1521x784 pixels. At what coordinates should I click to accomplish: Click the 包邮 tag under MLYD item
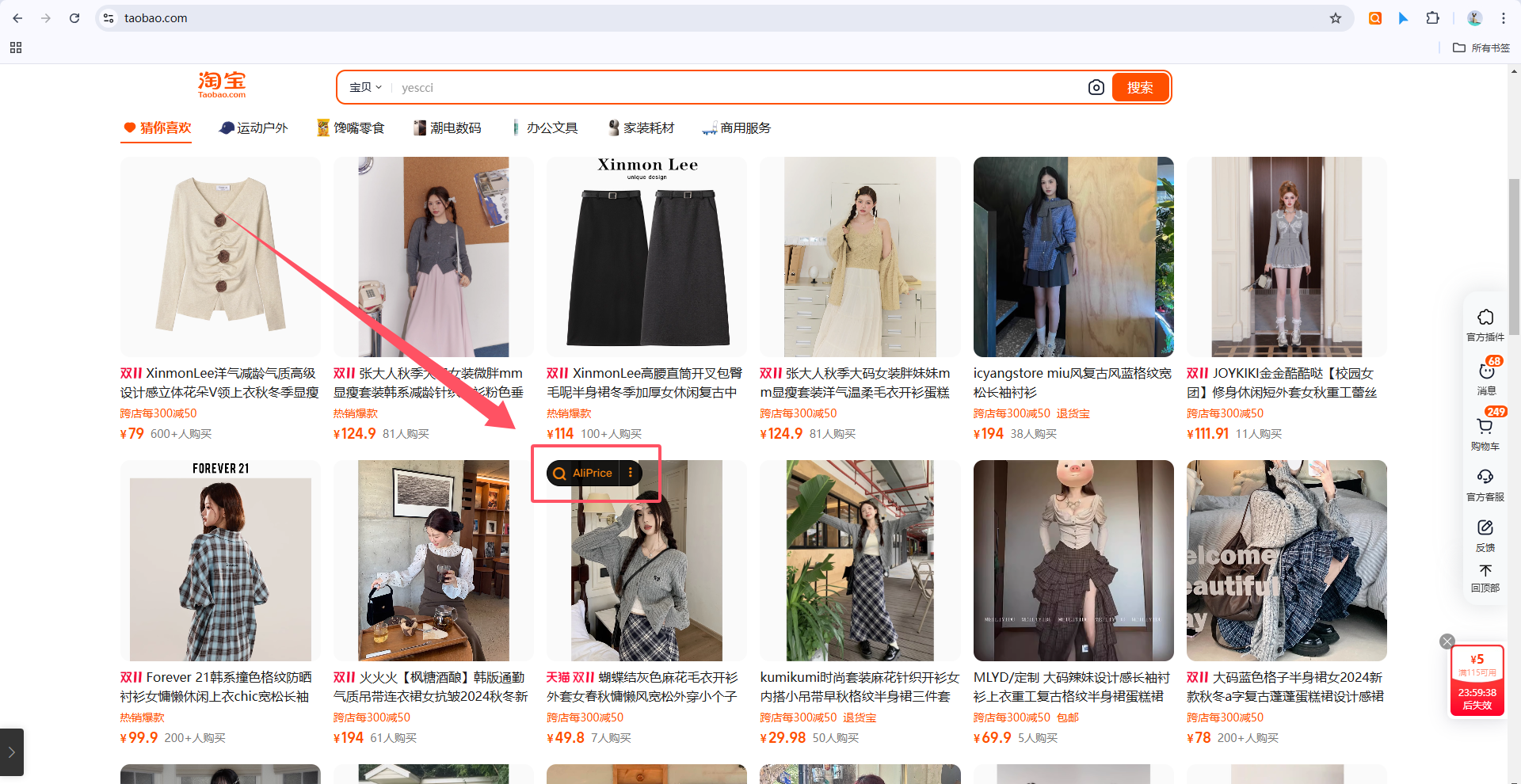tap(1068, 717)
